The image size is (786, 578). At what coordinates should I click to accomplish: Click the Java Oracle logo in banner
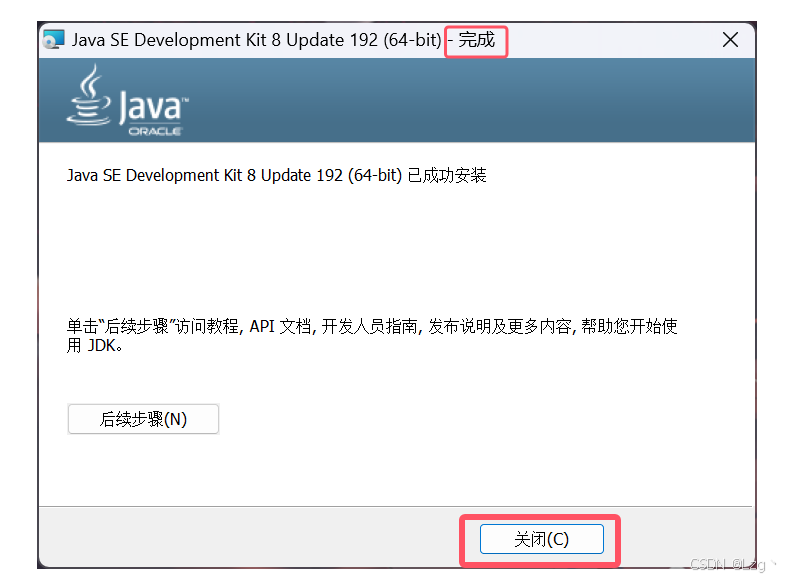tap(128, 100)
